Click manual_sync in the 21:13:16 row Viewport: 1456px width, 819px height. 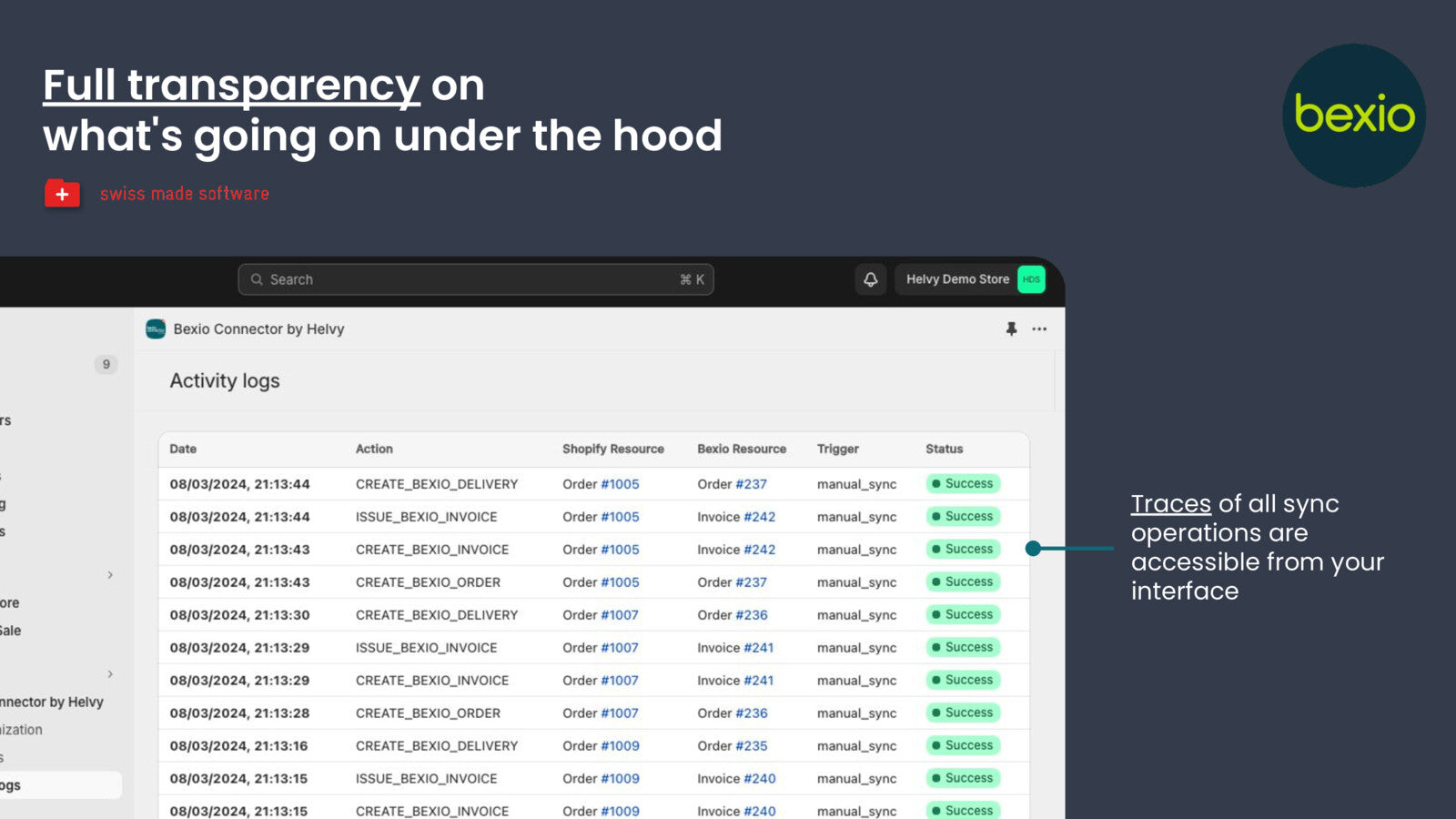[856, 746]
